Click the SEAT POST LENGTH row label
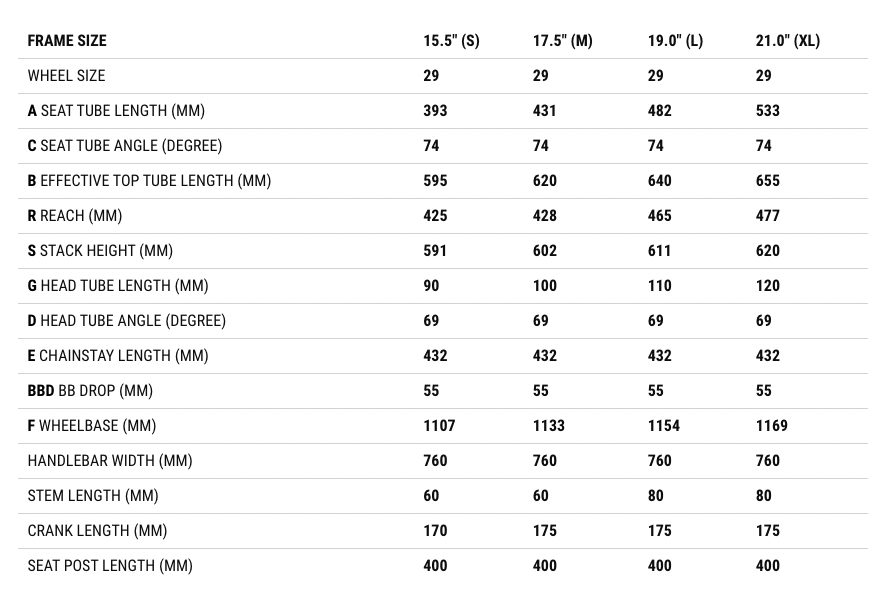 pos(110,566)
